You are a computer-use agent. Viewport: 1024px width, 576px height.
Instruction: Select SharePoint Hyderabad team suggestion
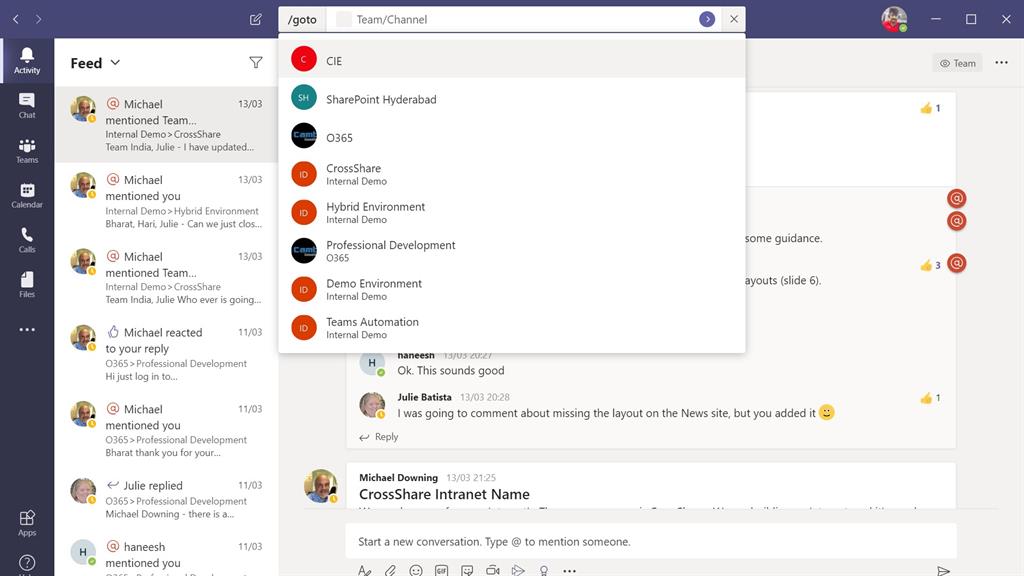(511, 99)
